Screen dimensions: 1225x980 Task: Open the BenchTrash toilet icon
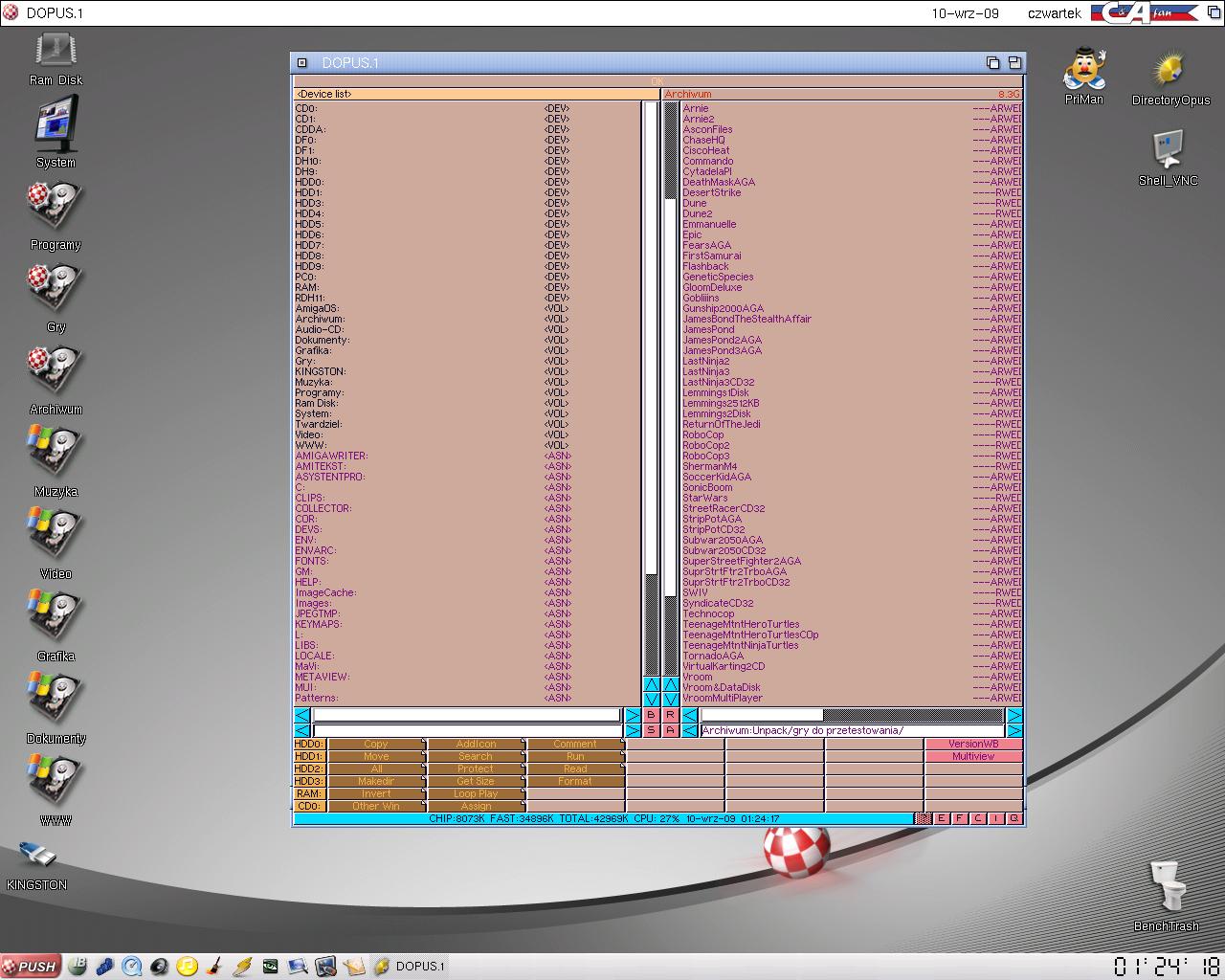1167,886
